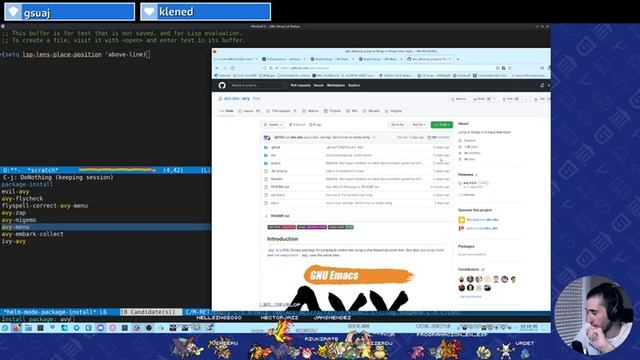Open a new Firefox tab with plus
Screen dimensions: 640x360
click(x=458, y=59)
